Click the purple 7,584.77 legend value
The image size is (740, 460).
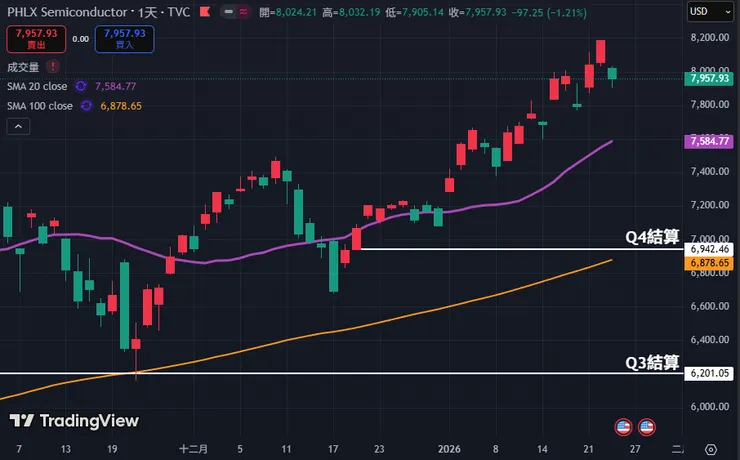[x=116, y=86]
